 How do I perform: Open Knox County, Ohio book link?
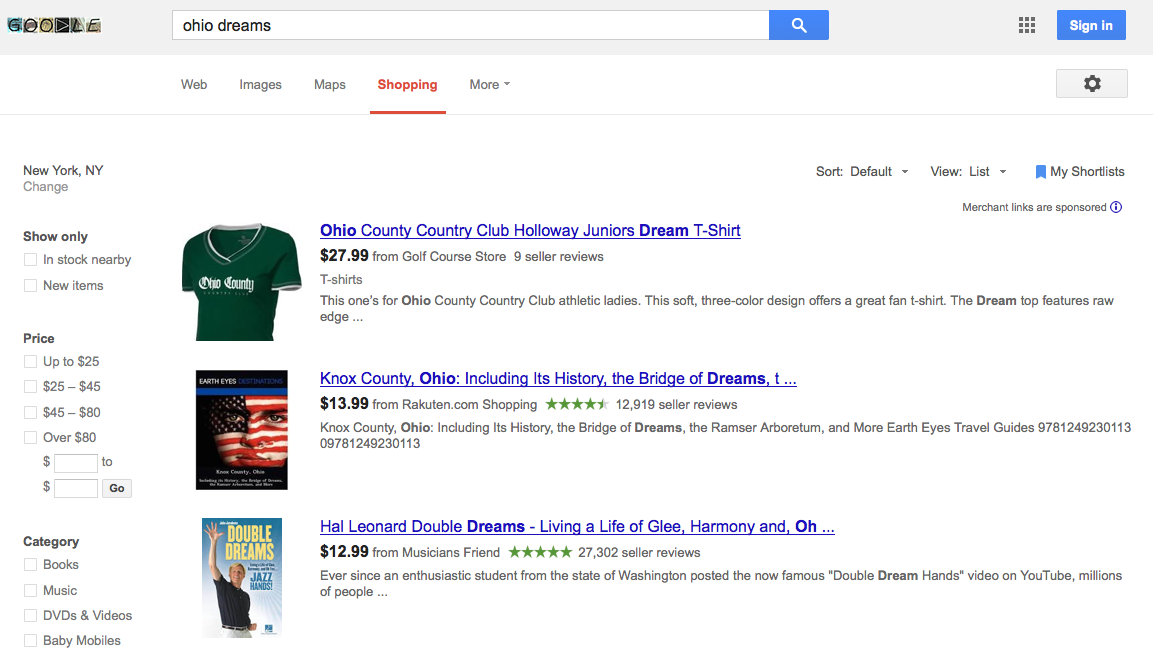pos(558,379)
